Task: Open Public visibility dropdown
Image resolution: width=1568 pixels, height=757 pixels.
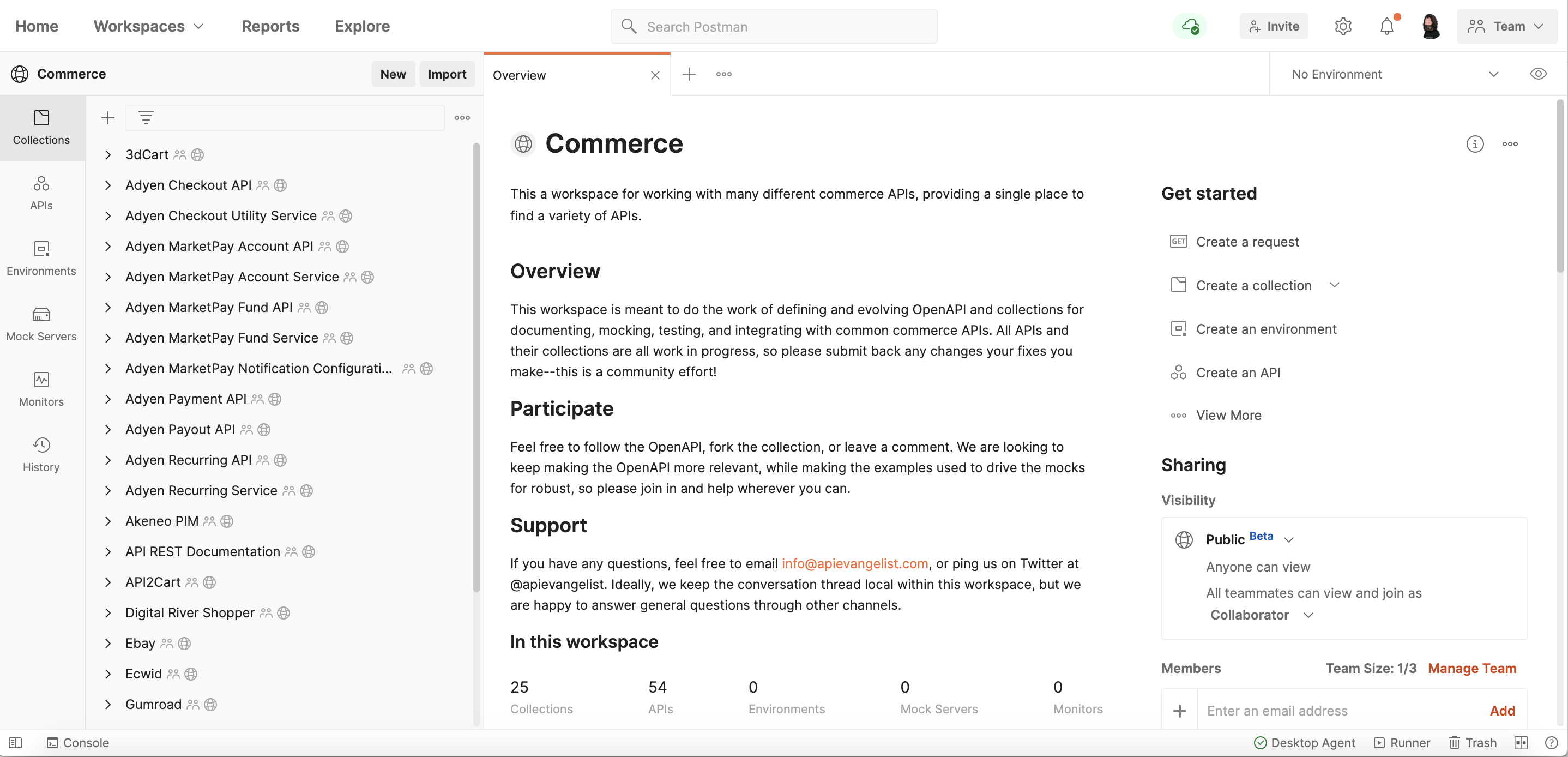Action: click(1289, 539)
